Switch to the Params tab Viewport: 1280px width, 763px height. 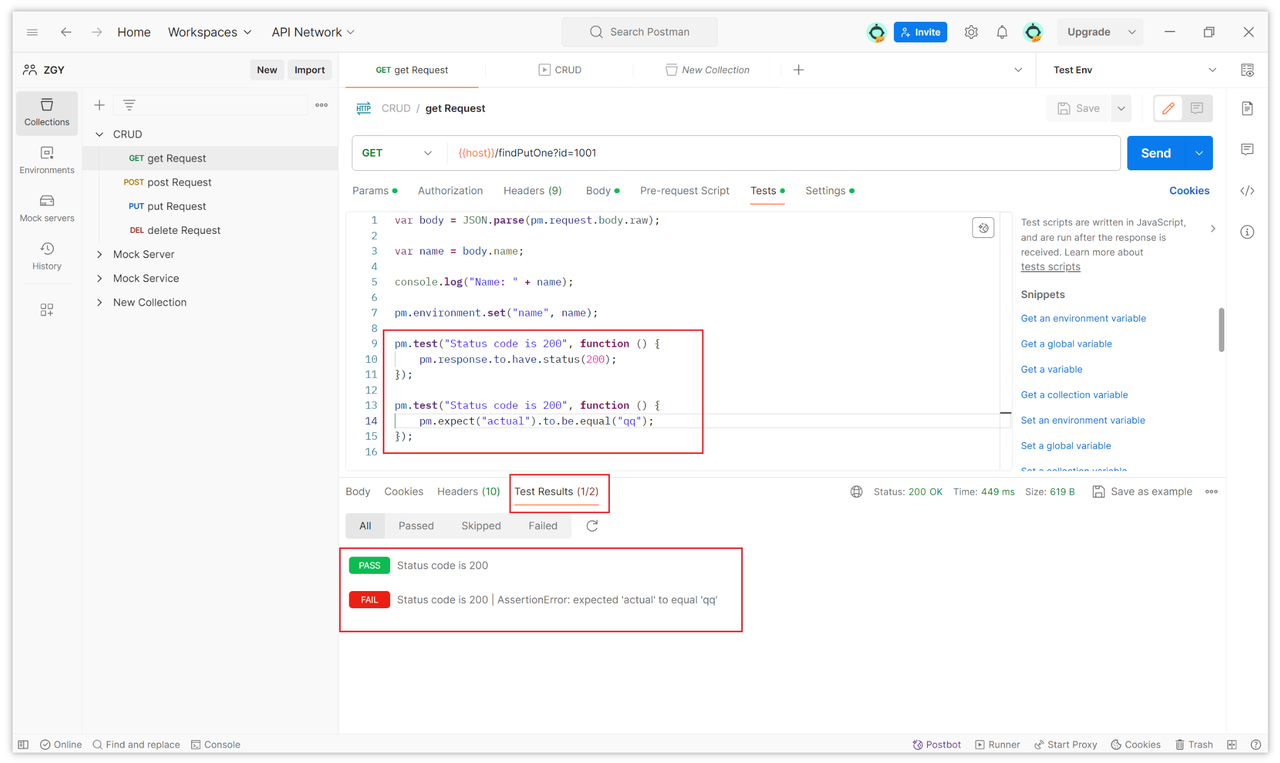tap(375, 191)
